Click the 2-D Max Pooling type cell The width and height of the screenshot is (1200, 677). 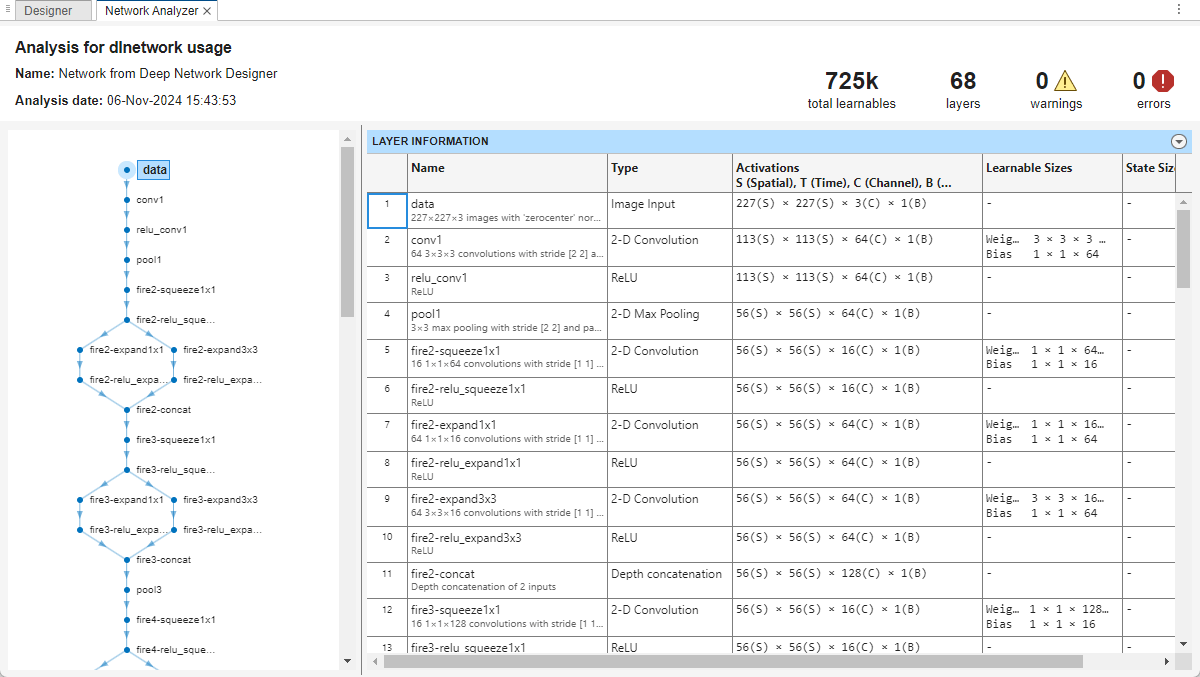670,321
